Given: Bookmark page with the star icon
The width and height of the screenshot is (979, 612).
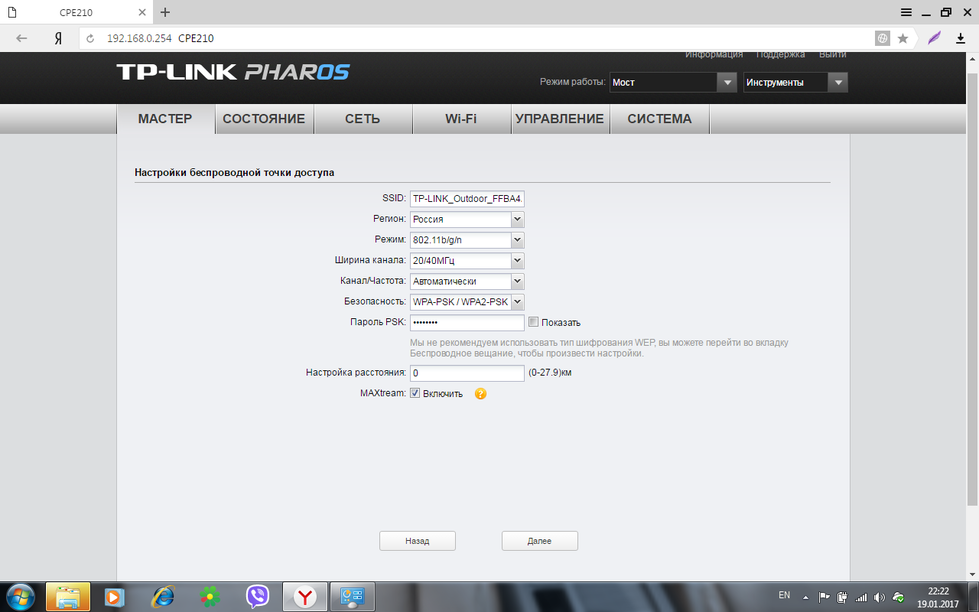Looking at the screenshot, I should click(x=903, y=38).
